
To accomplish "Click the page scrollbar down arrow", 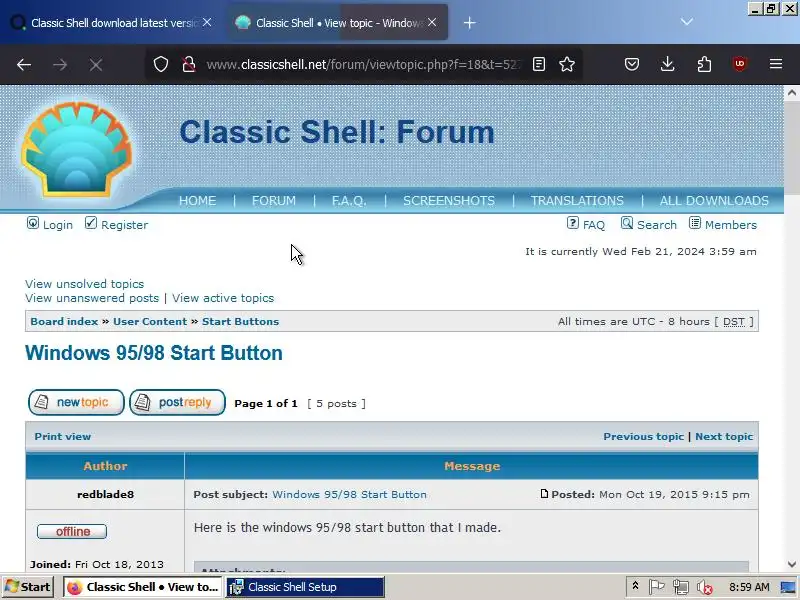I will (792, 564).
